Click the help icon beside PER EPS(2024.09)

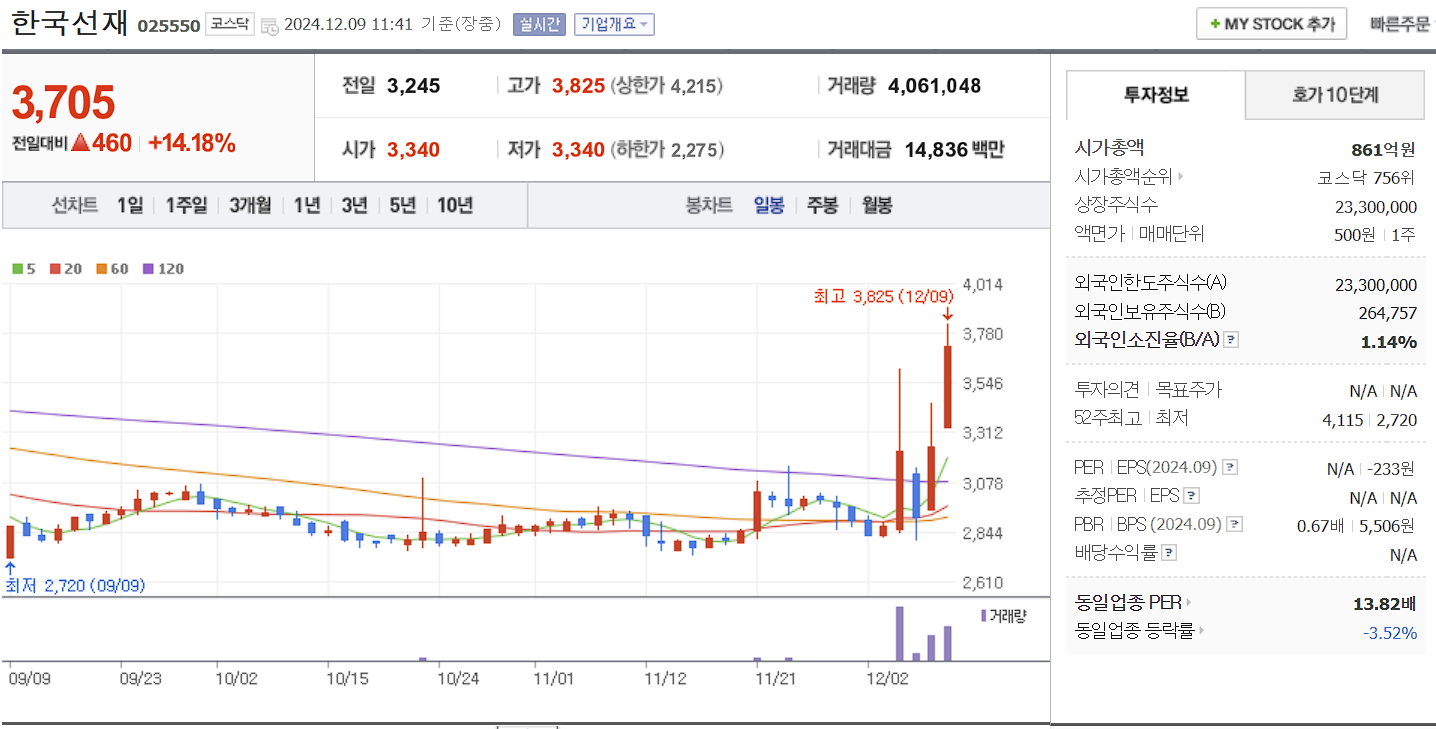[1230, 466]
